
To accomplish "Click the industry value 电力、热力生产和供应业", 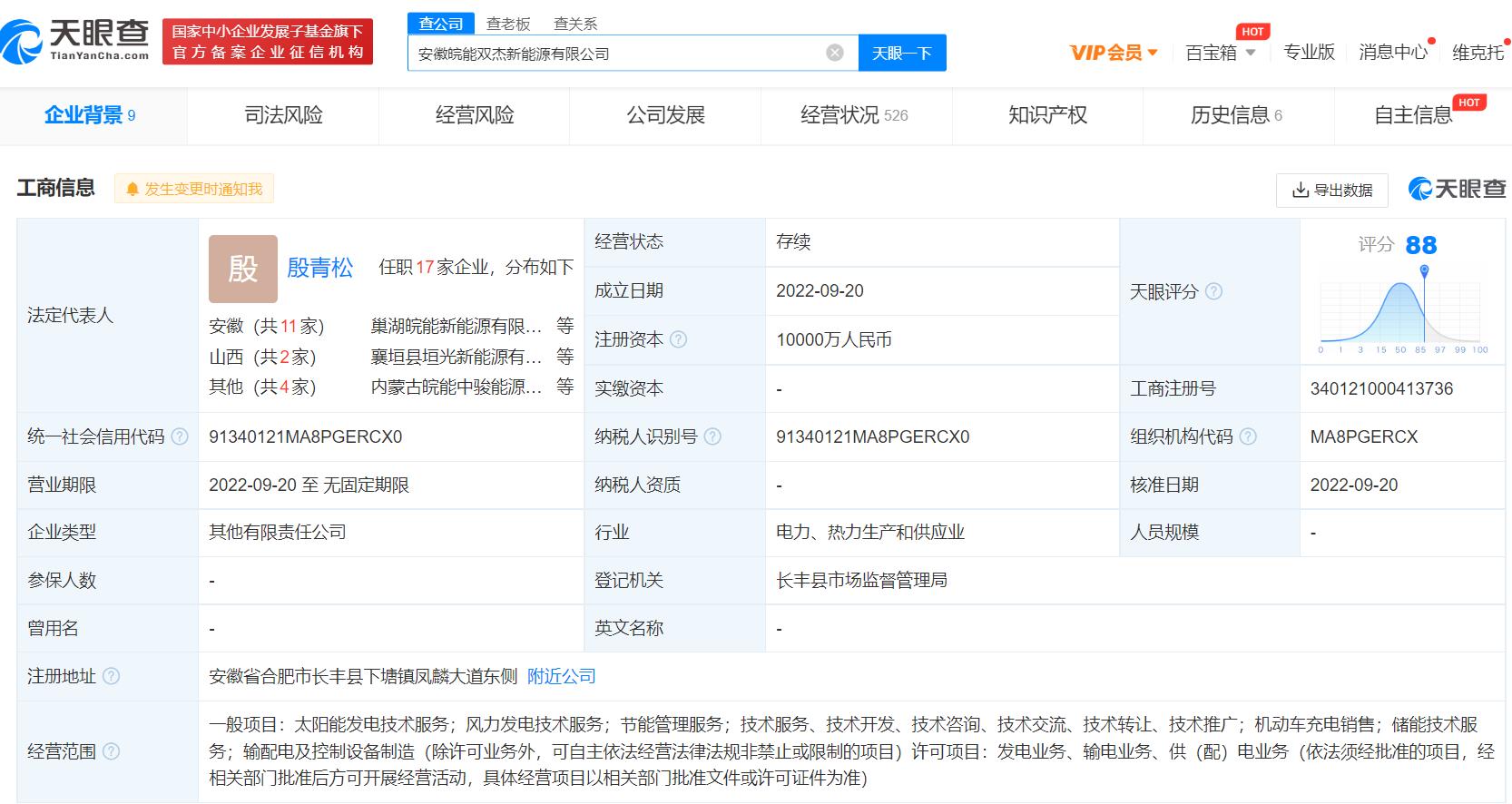I will (x=869, y=532).
